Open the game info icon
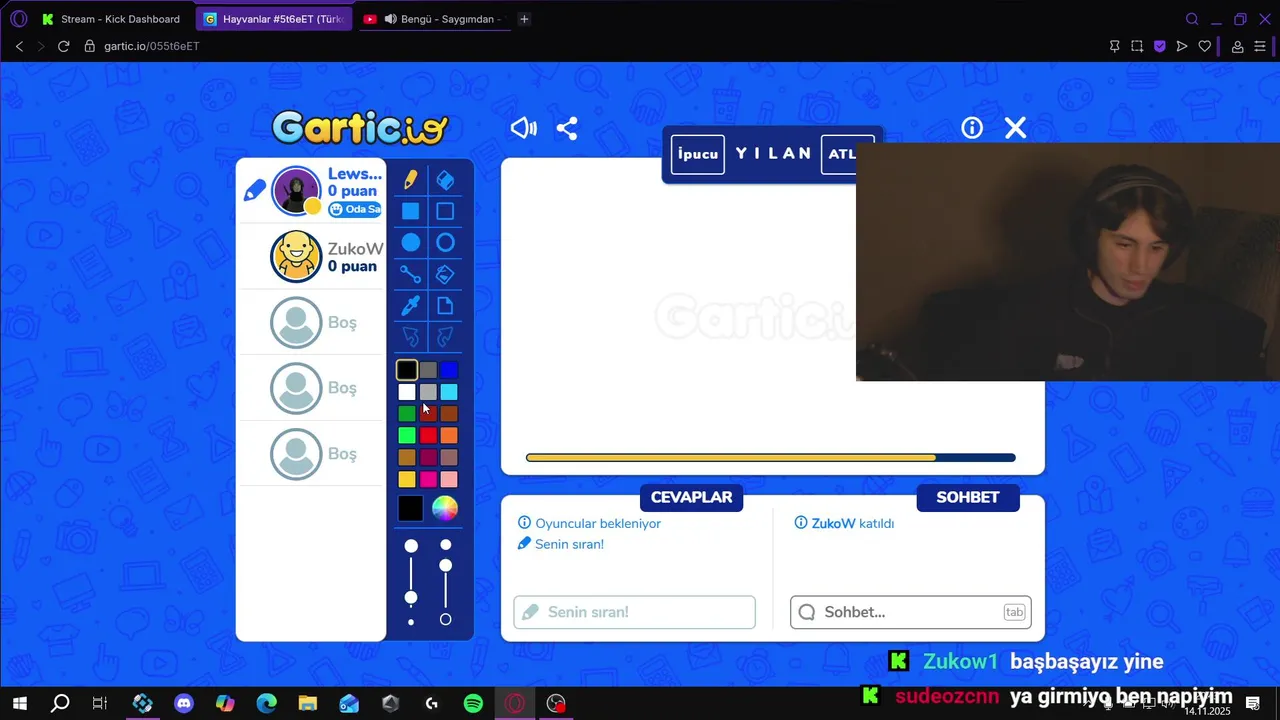 pyautogui.click(x=972, y=128)
